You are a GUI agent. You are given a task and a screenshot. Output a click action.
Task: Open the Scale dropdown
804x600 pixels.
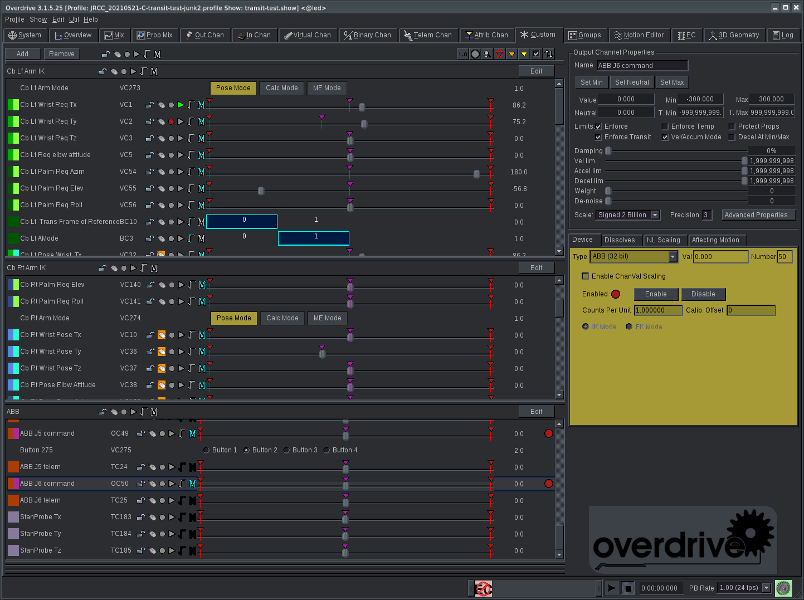(x=628, y=215)
